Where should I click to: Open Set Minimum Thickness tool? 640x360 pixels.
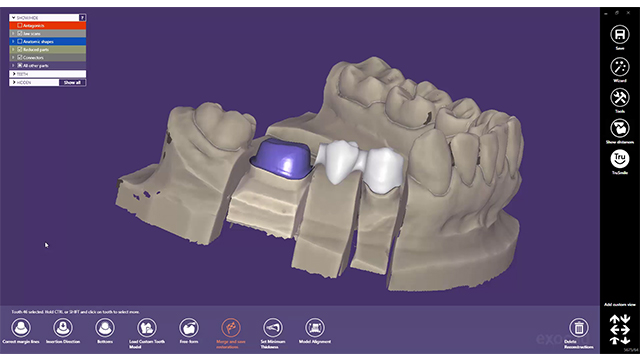pyautogui.click(x=273, y=328)
